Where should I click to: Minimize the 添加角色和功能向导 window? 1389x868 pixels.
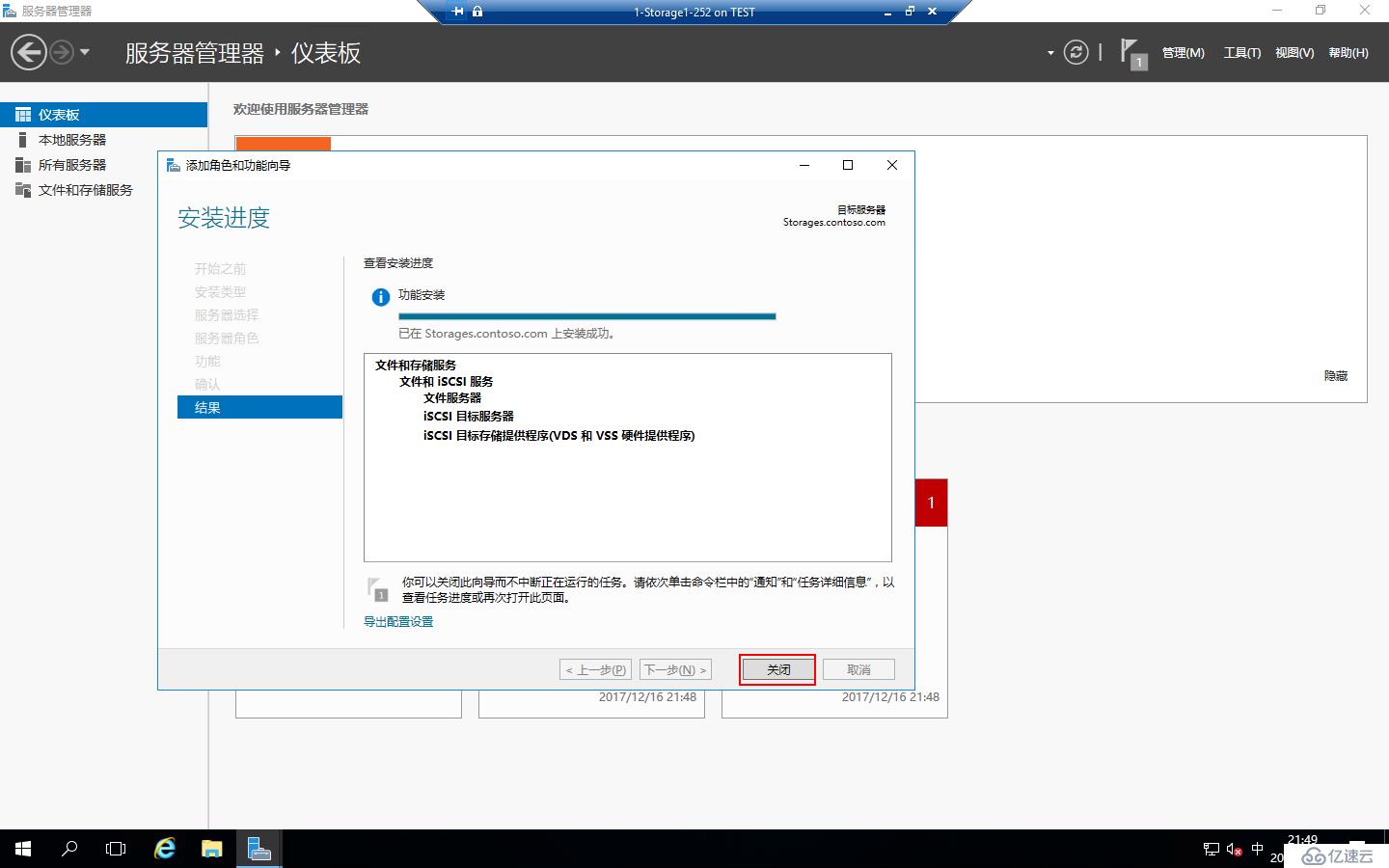click(804, 165)
